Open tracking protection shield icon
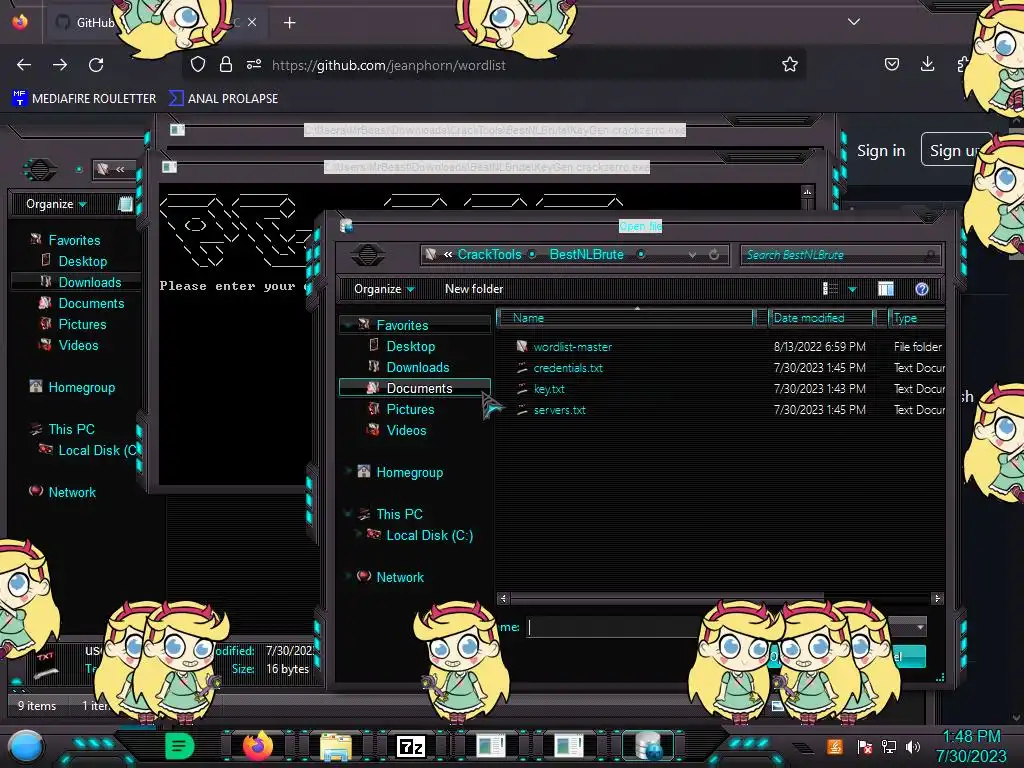Screen dimensions: 1024x768 (198, 64)
